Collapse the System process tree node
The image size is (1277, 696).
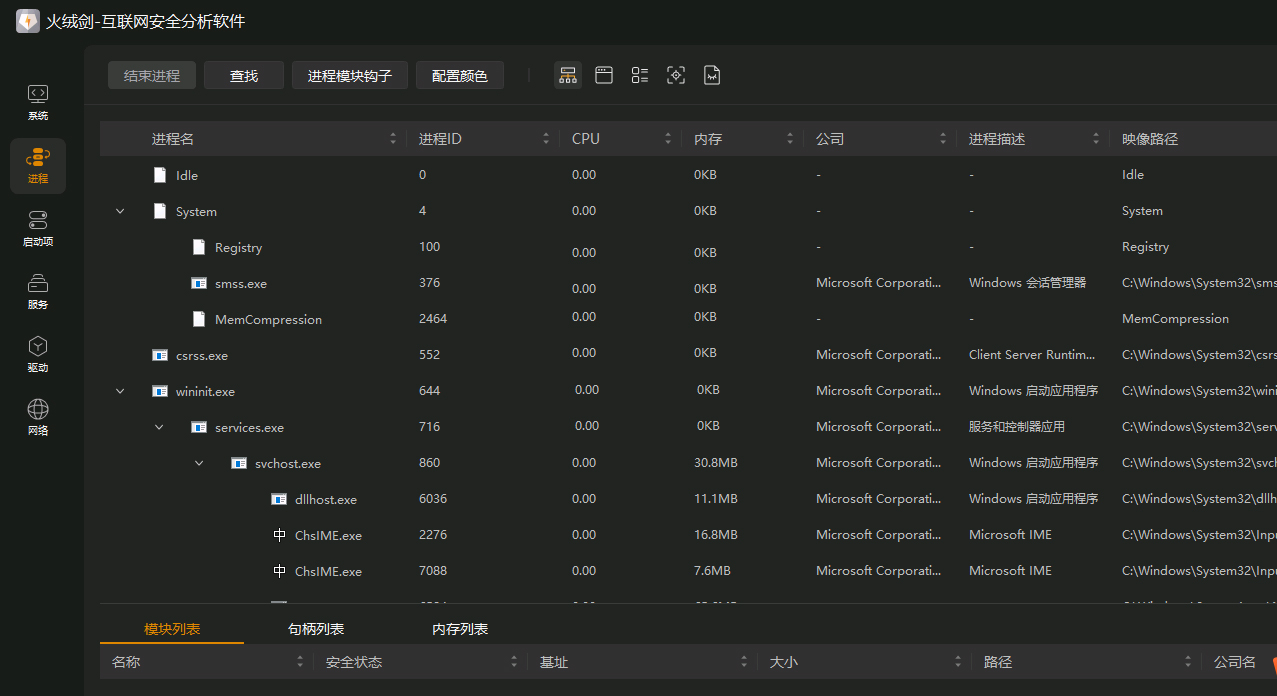120,211
